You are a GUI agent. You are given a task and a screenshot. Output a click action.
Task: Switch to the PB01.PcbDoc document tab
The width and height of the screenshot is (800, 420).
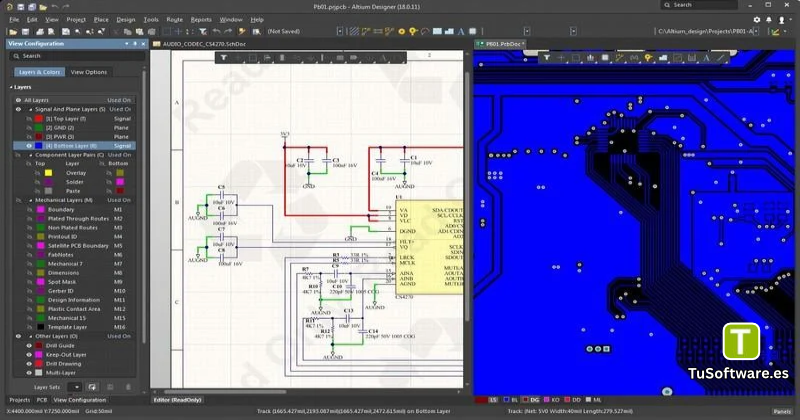(500, 44)
